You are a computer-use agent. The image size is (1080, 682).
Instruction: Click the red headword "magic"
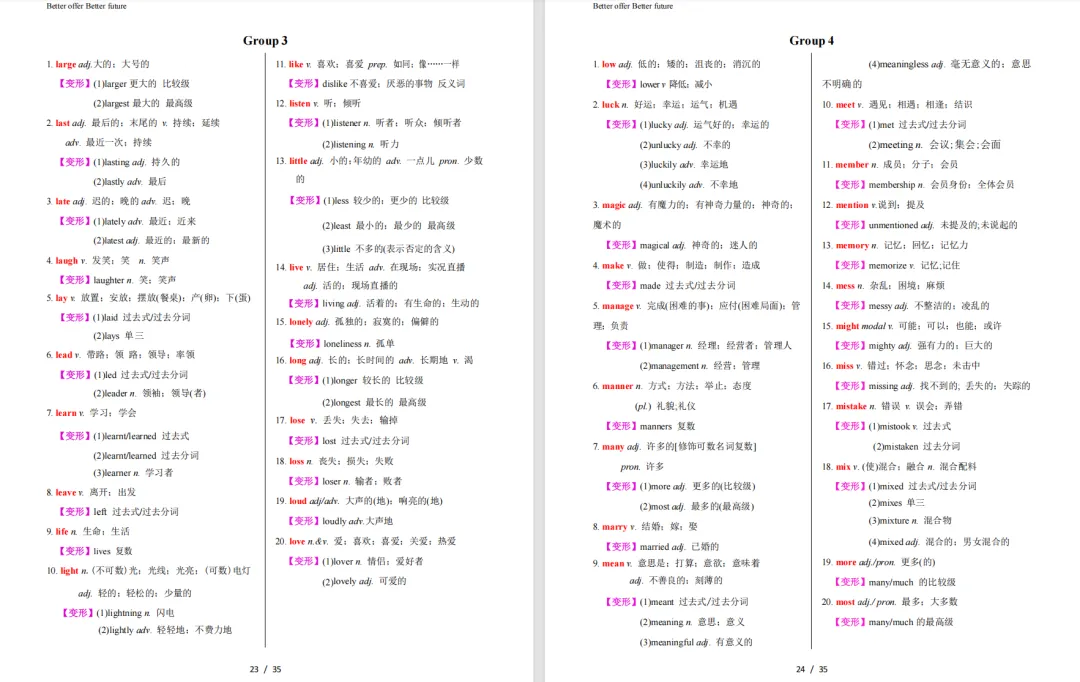pos(614,205)
